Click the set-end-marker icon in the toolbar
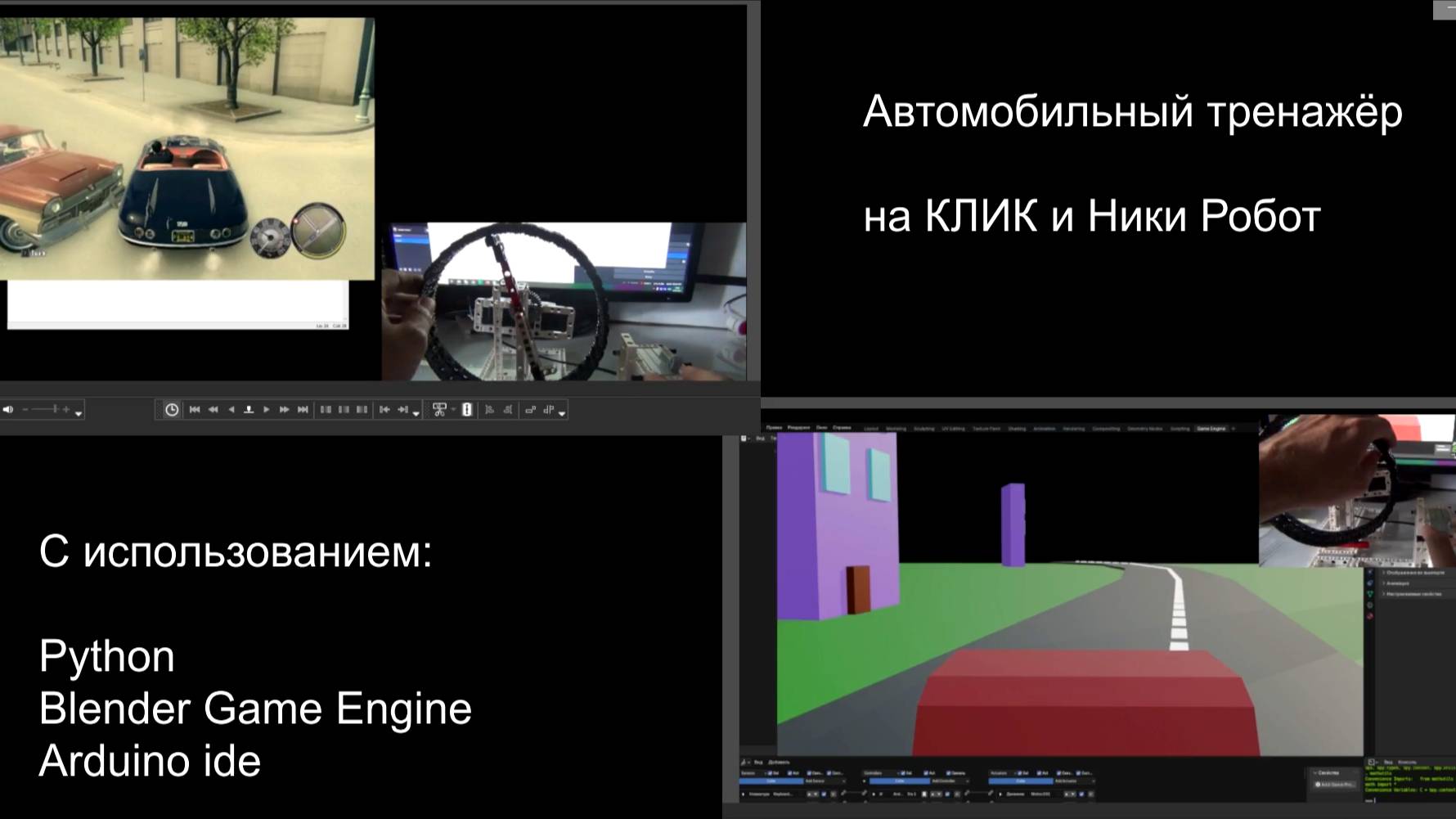This screenshot has height=819, width=1456. coord(402,410)
